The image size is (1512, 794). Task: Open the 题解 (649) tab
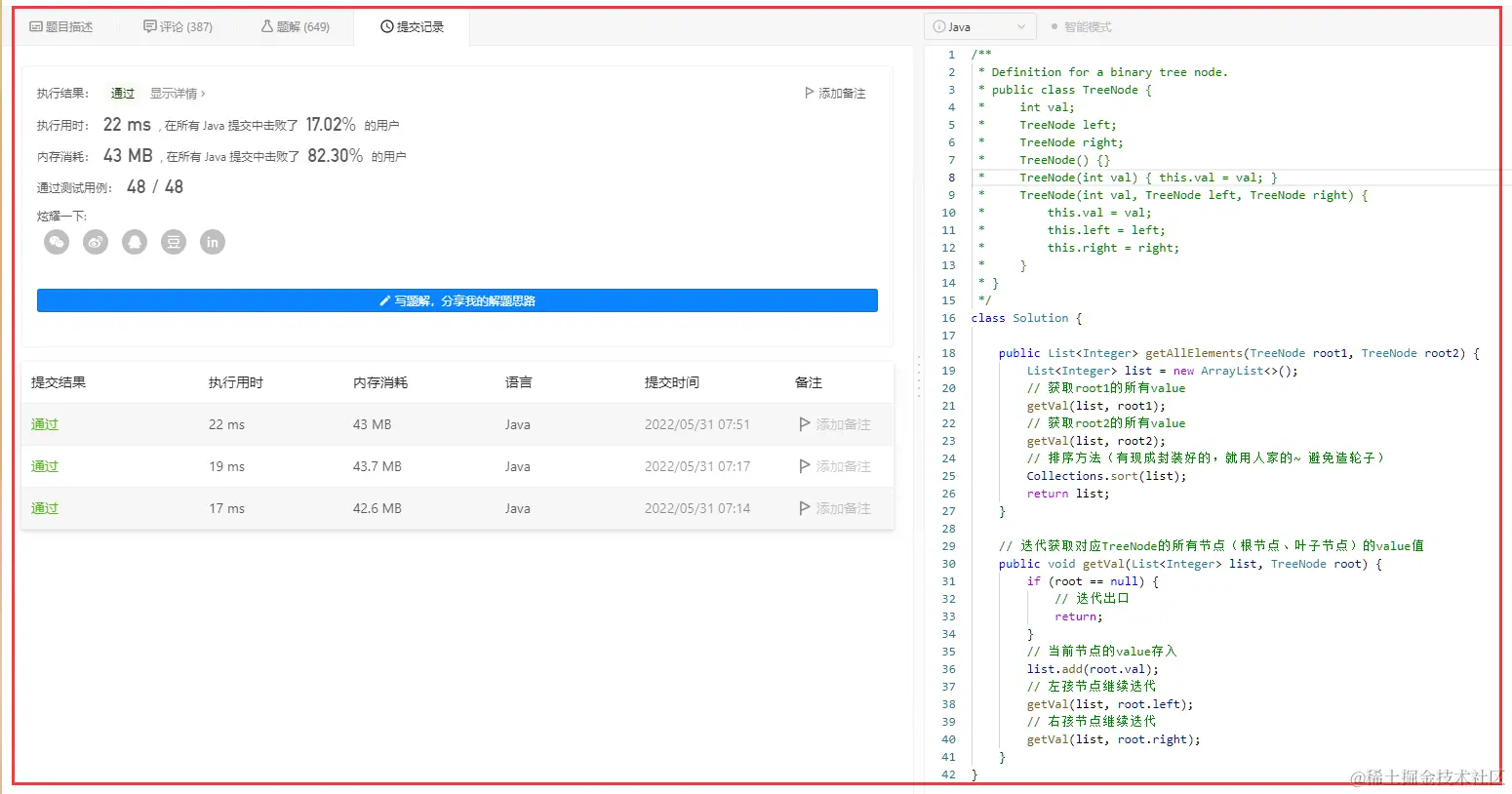296,27
